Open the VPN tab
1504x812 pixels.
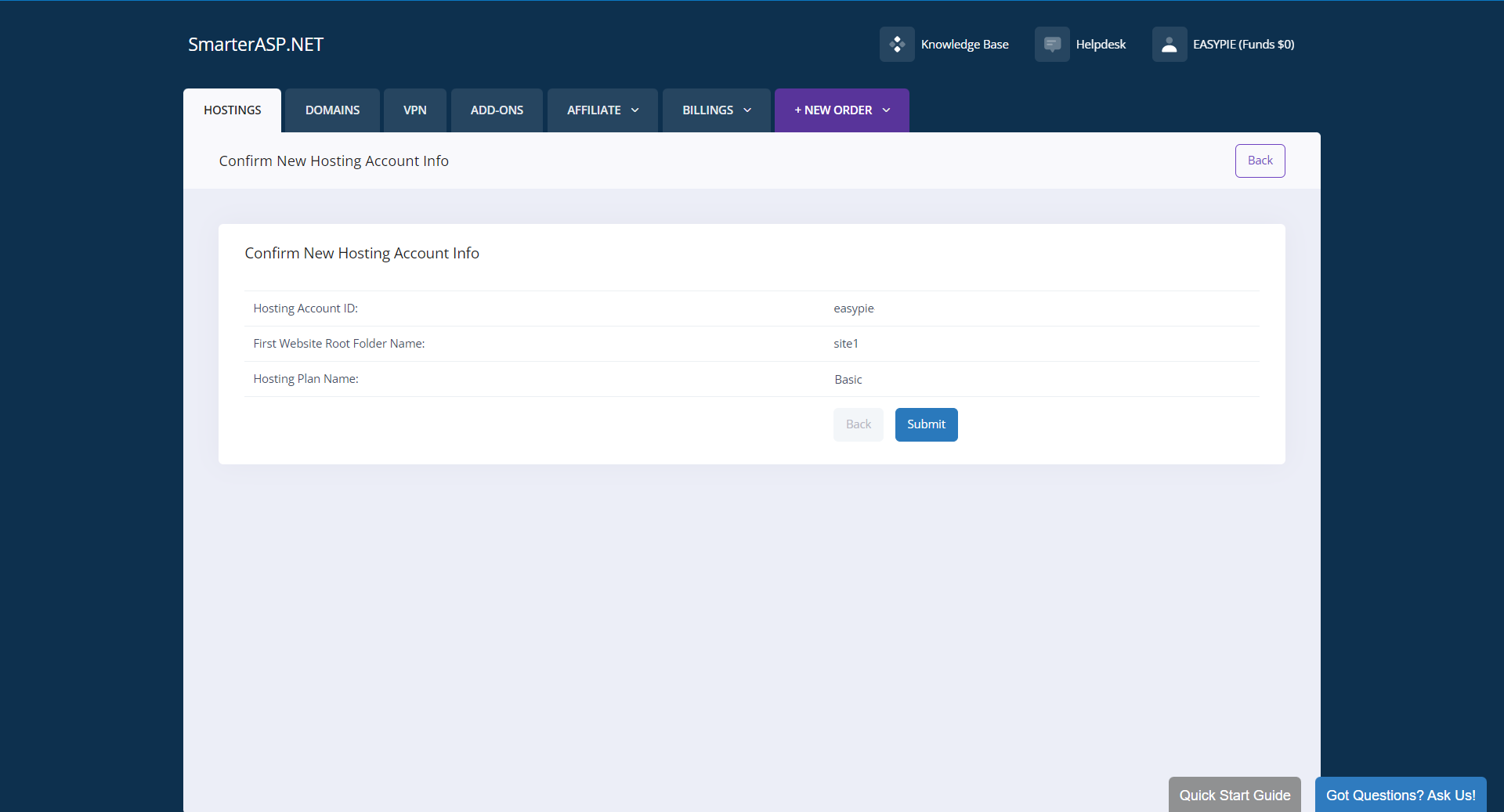pos(414,110)
